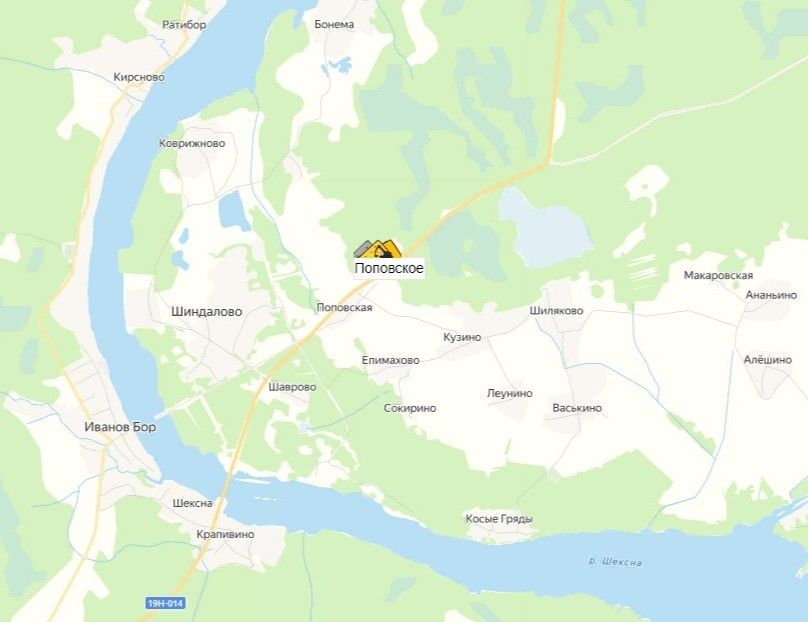
Task: Click the Макаровская label
Action: tap(718, 276)
